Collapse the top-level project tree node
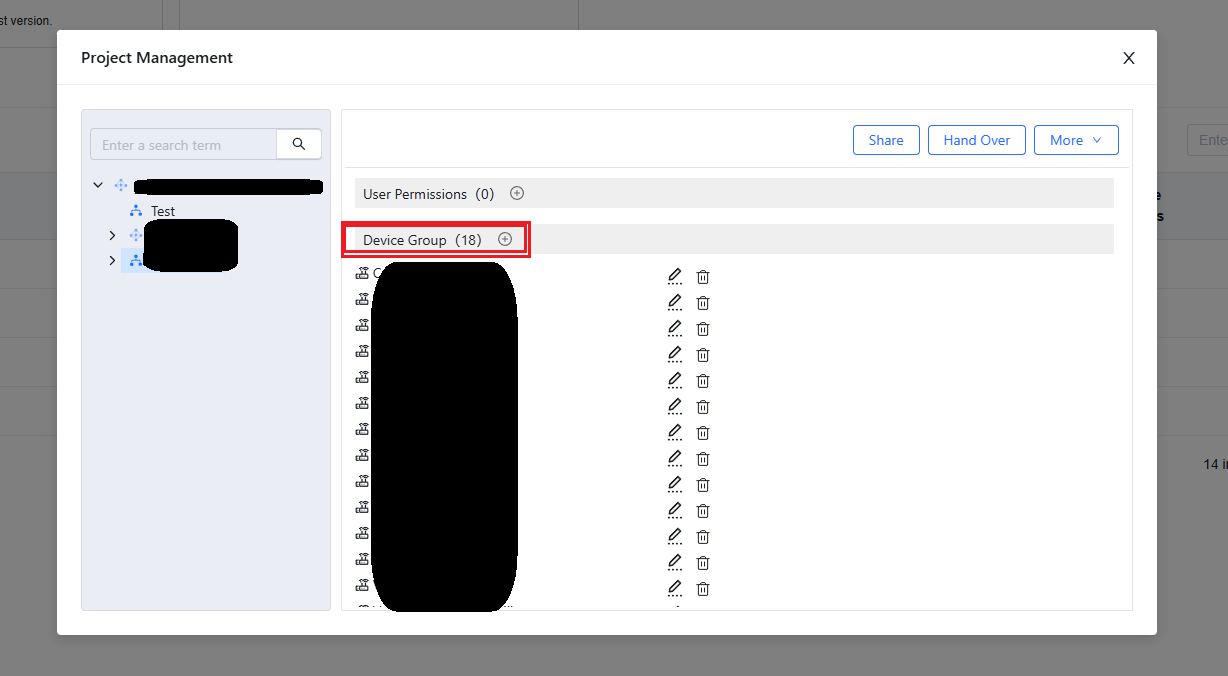The image size is (1228, 676). click(98, 185)
